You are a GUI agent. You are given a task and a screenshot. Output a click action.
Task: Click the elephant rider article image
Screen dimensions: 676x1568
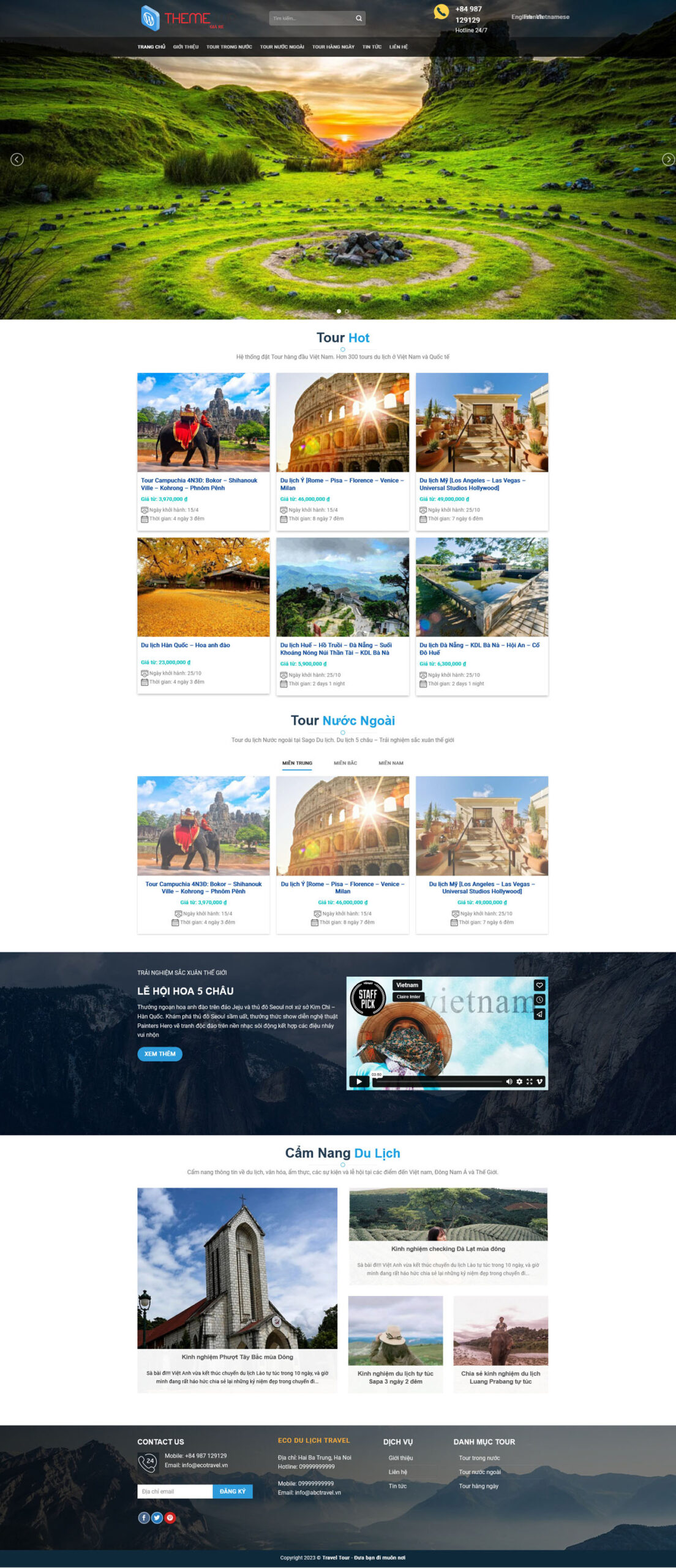[x=501, y=1330]
